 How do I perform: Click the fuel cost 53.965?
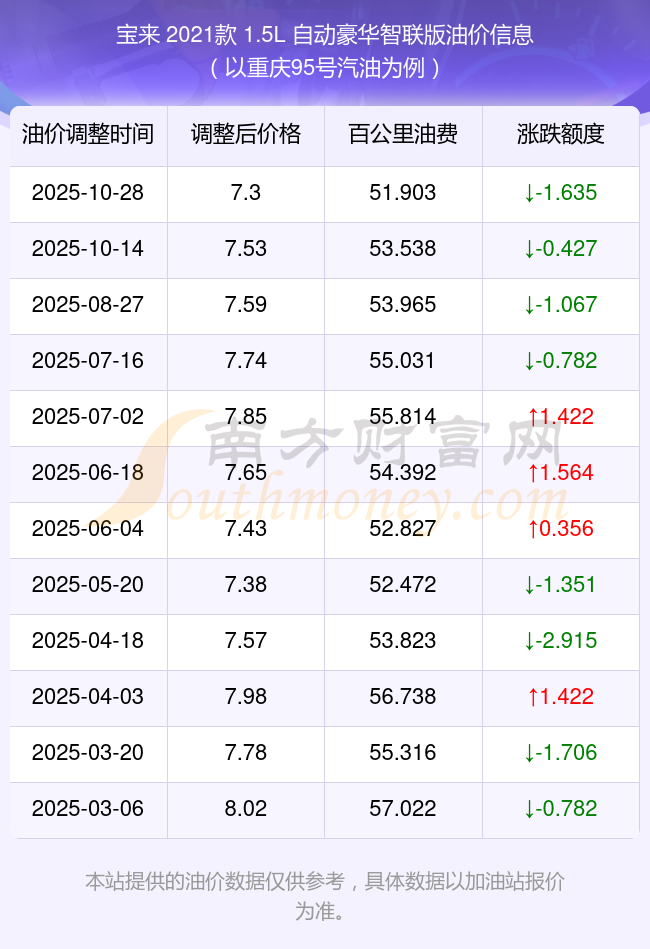click(403, 305)
